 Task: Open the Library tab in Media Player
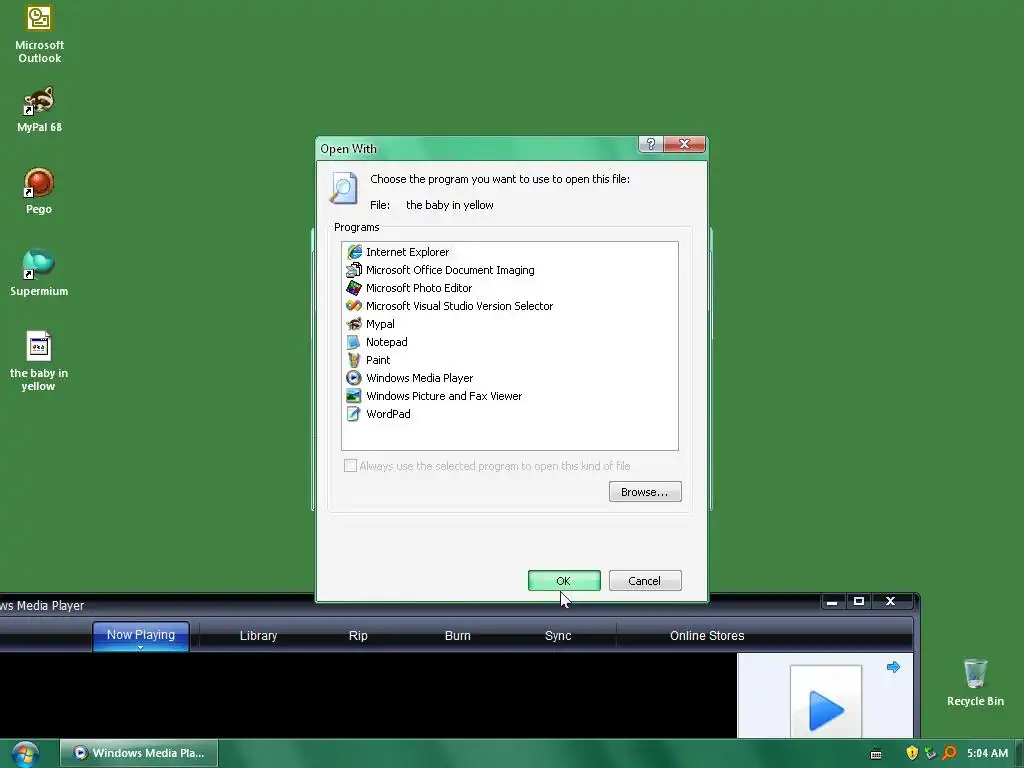[259, 635]
